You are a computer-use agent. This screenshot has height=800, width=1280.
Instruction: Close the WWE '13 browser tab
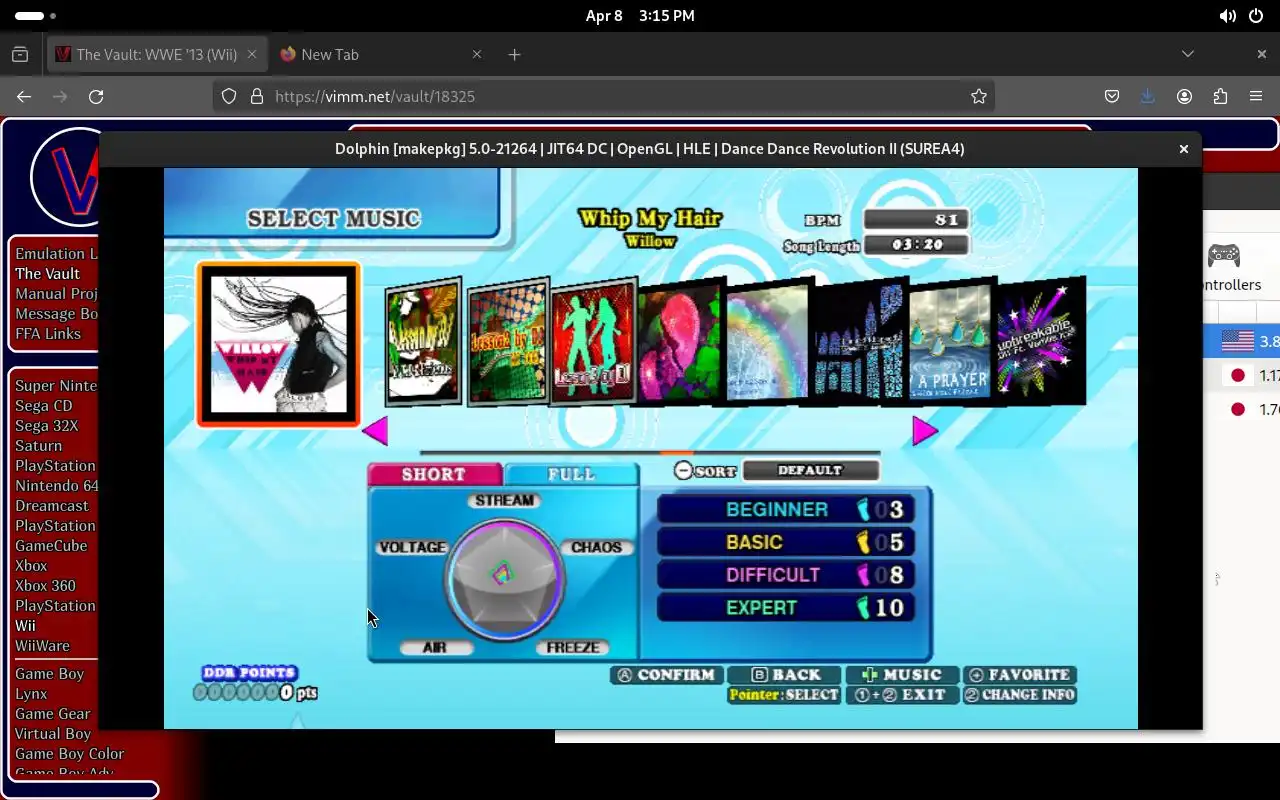tap(252, 54)
